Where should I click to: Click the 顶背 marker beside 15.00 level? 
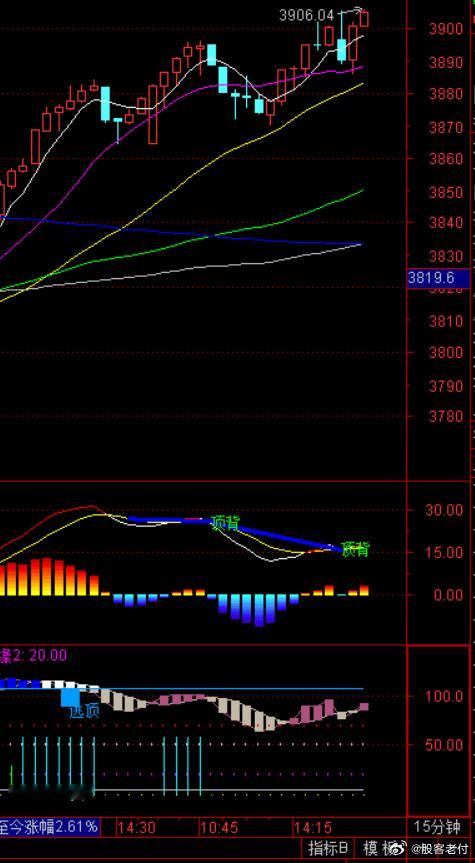point(356,549)
